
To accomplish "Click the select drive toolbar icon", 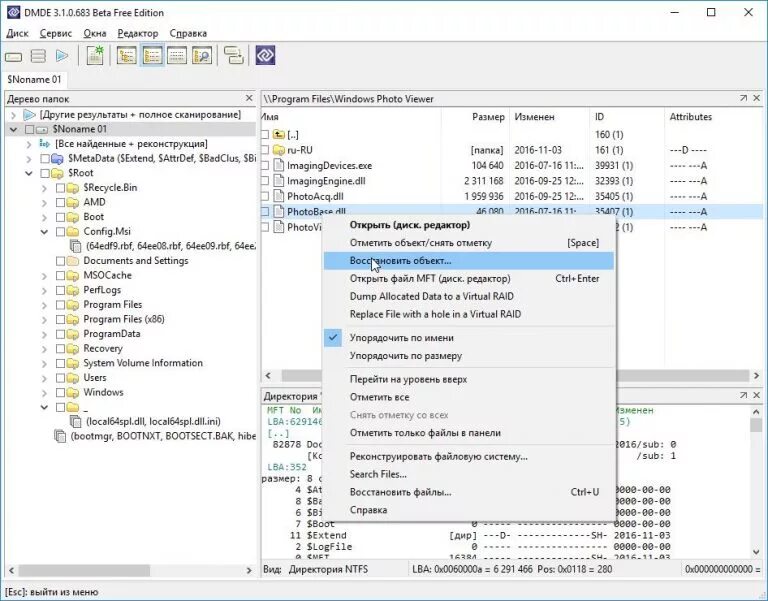I will [14, 56].
